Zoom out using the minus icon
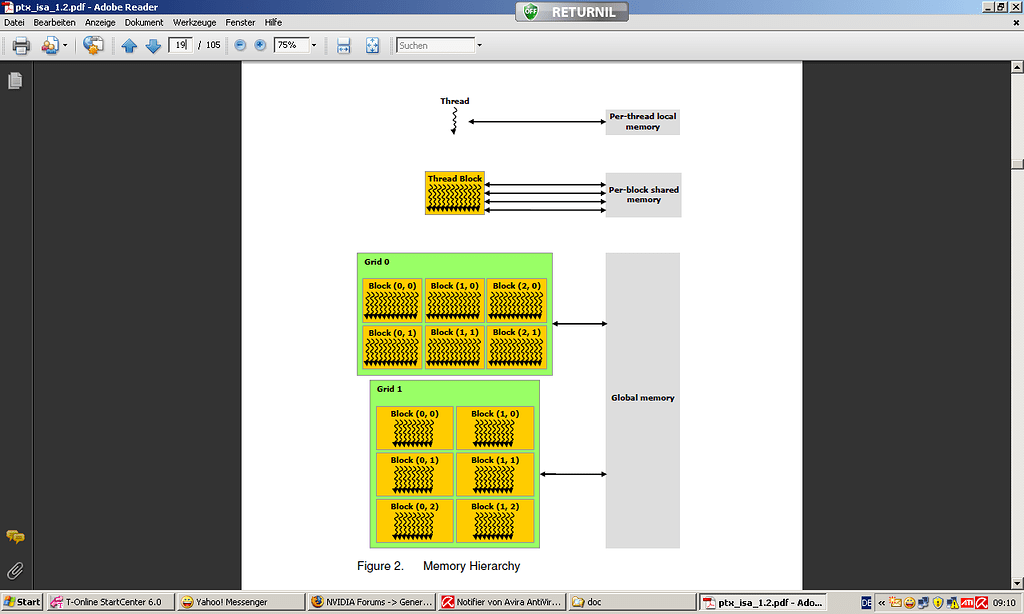 [238, 45]
